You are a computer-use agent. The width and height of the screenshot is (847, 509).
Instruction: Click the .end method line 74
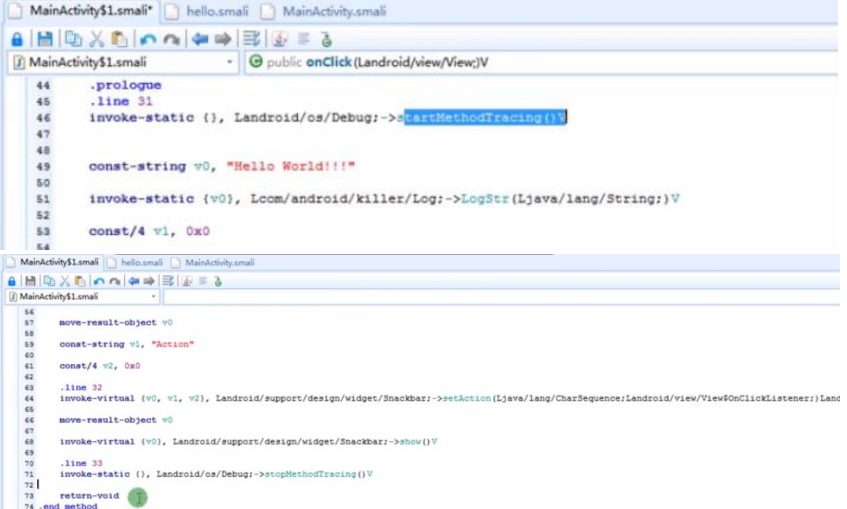coord(68,506)
